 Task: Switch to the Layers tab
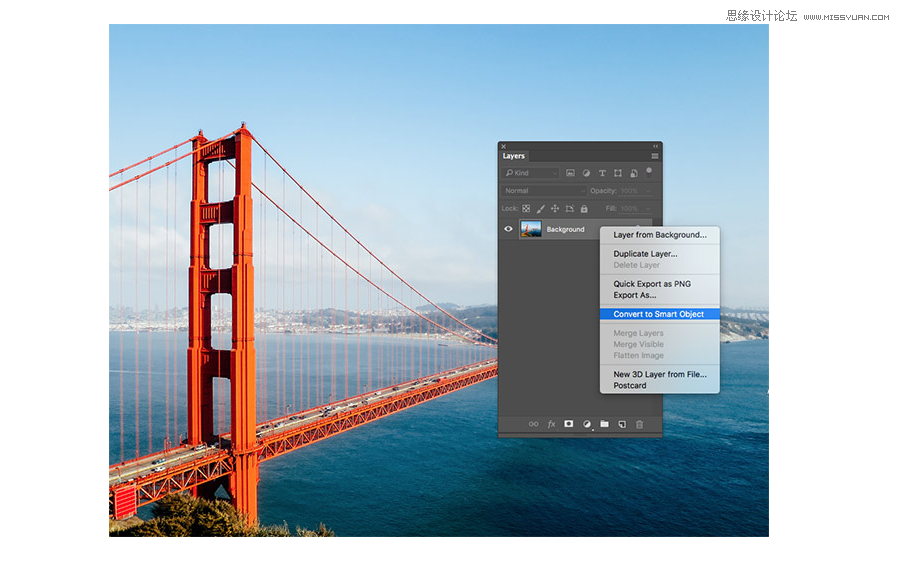pyautogui.click(x=514, y=156)
